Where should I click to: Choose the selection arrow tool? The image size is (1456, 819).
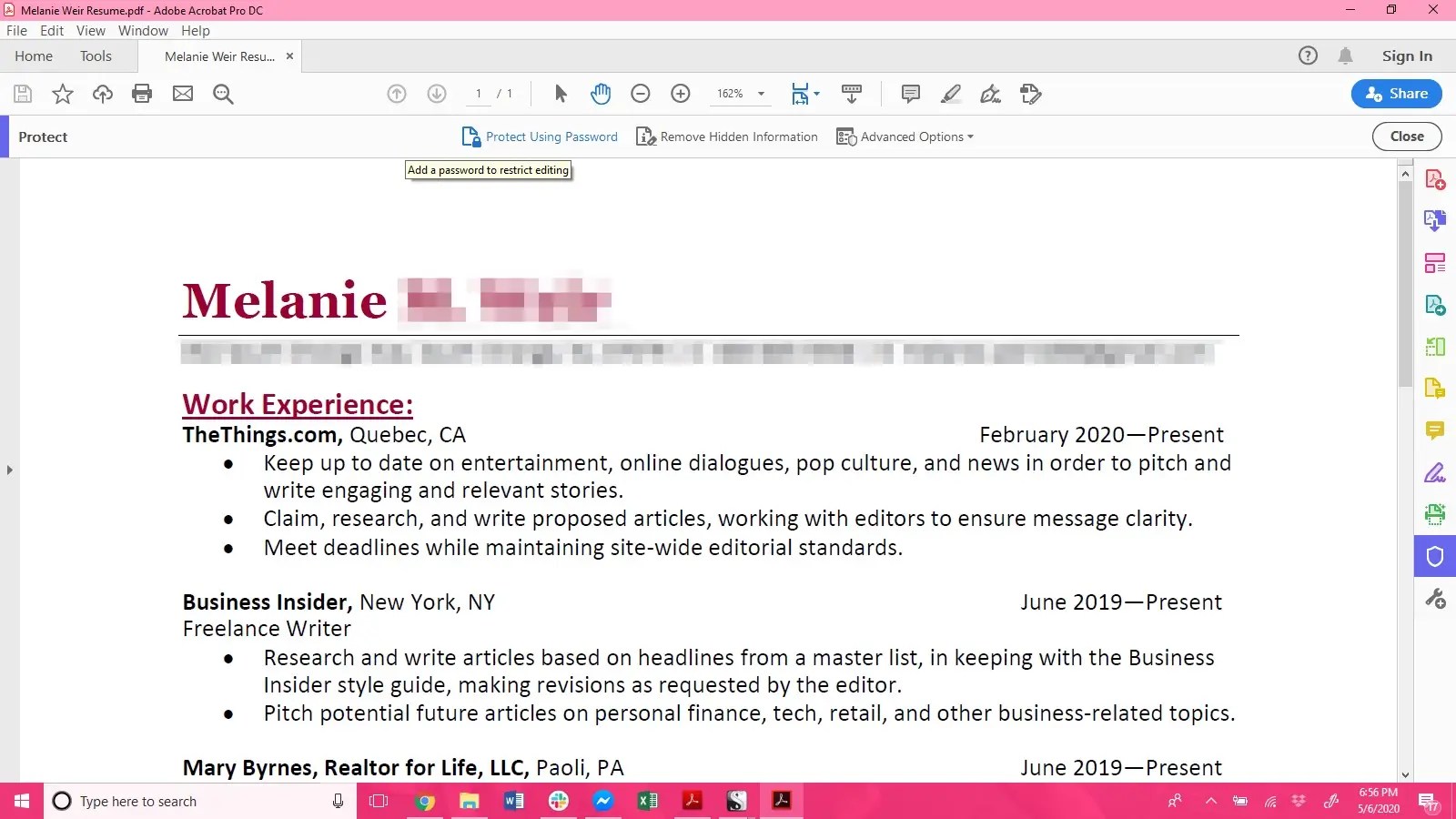561,94
